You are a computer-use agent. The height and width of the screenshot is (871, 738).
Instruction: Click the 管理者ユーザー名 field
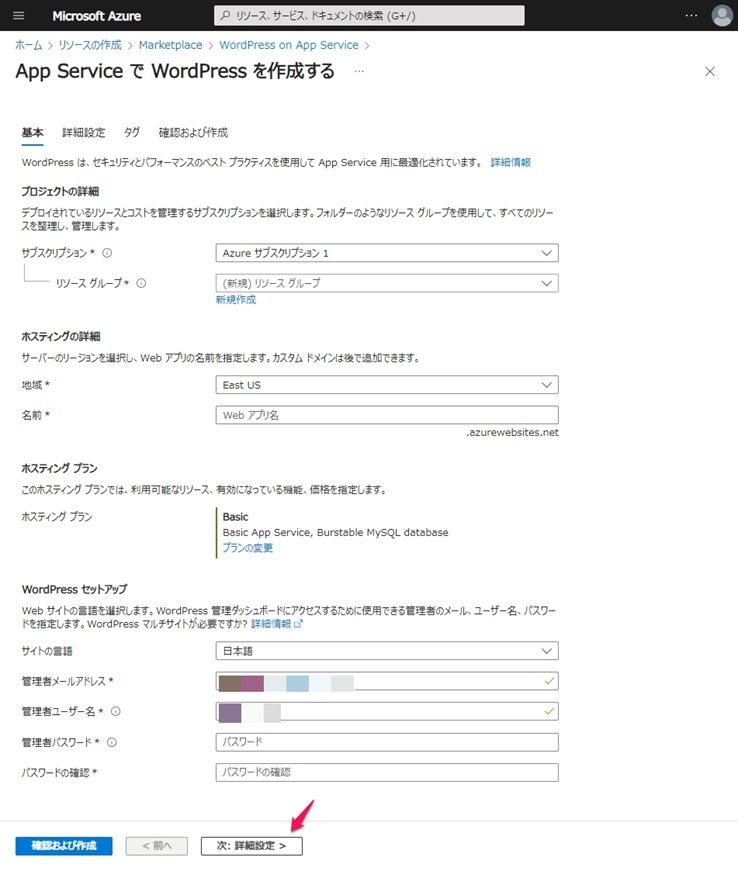[x=387, y=711]
